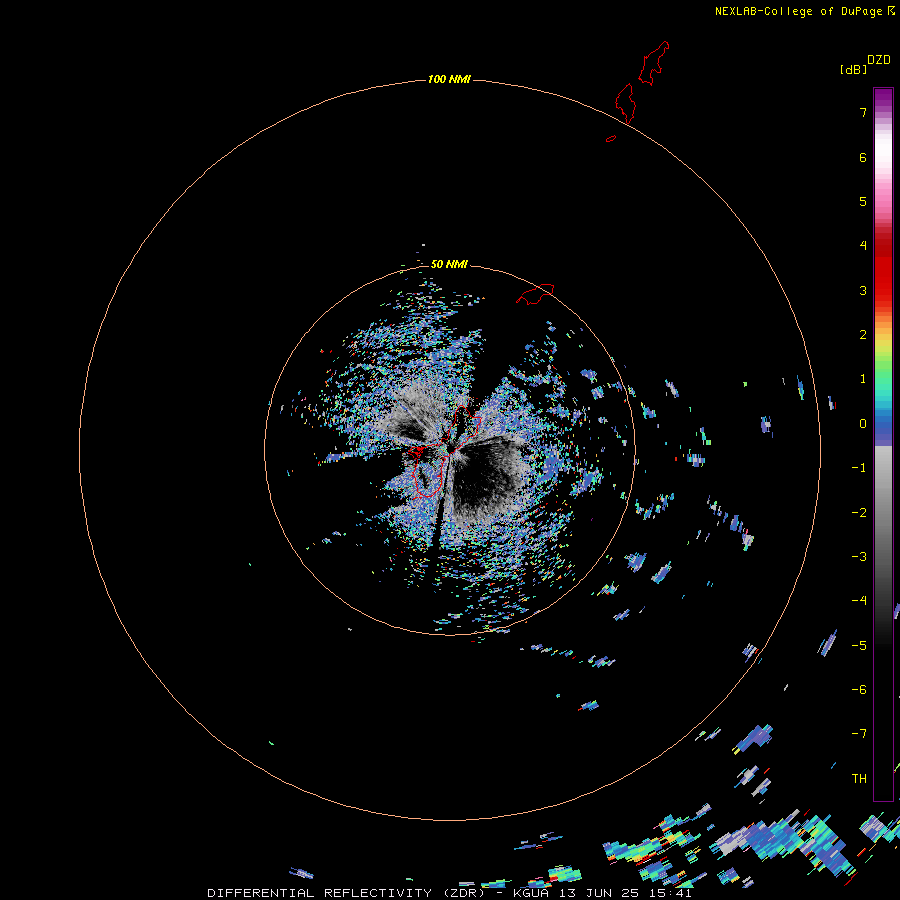Click the '3' value on the colorbar scale
900x900 pixels.
pos(863,290)
